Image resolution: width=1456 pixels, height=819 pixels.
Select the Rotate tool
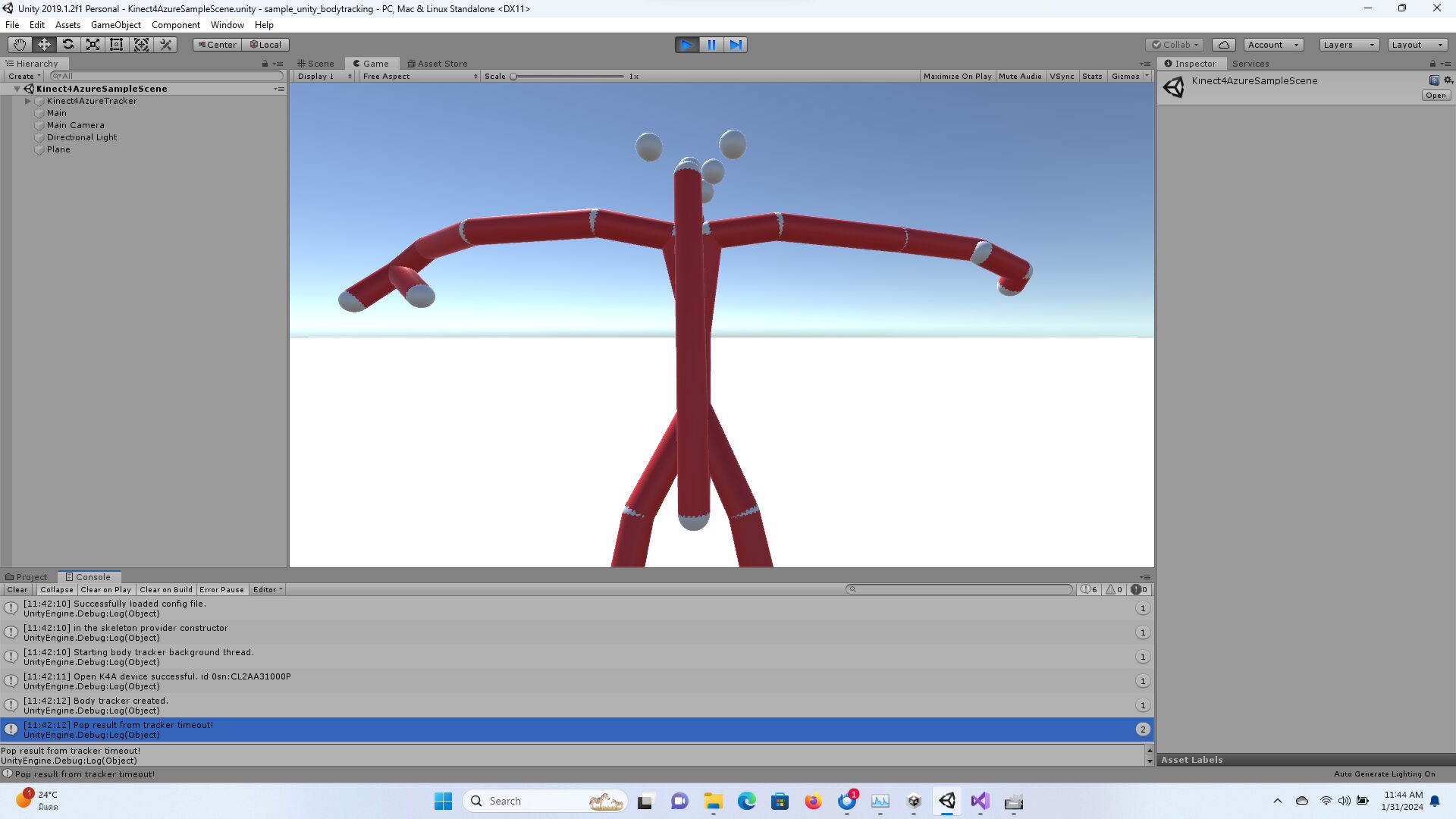tap(68, 45)
